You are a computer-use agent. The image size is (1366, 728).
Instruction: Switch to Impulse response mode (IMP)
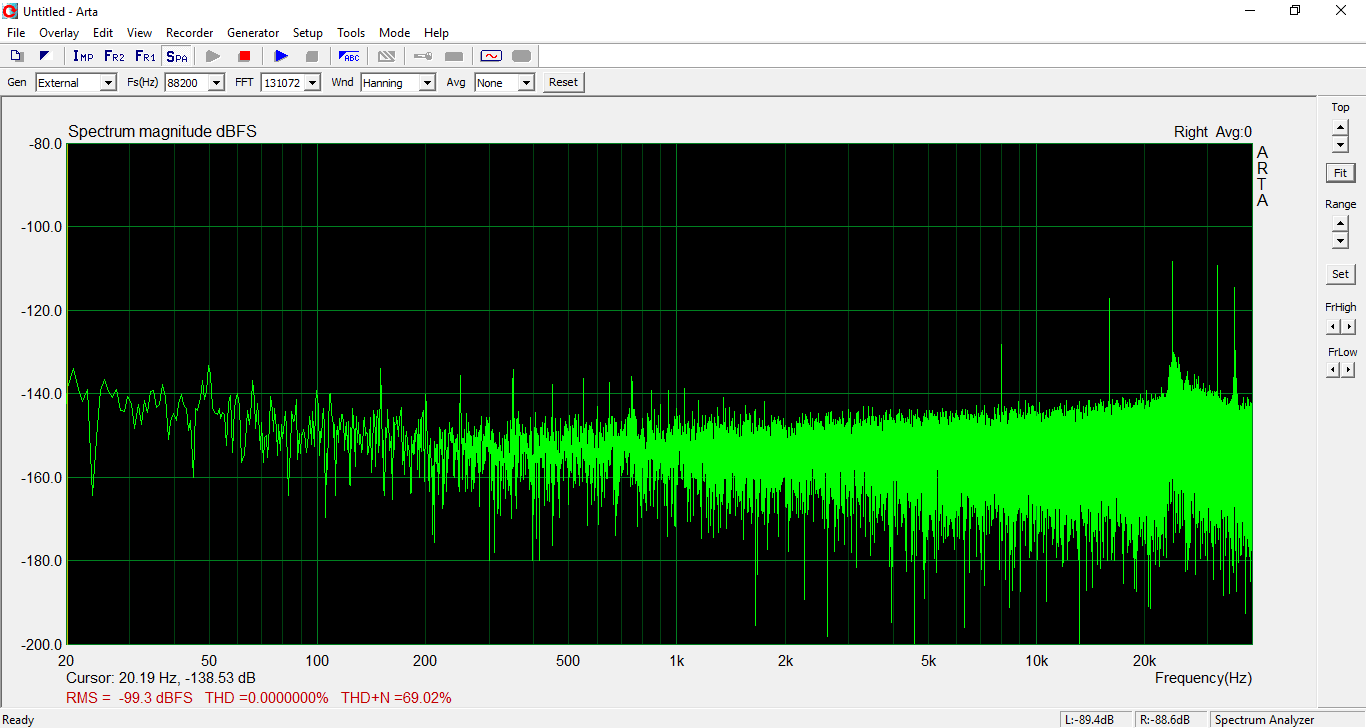[x=83, y=56]
